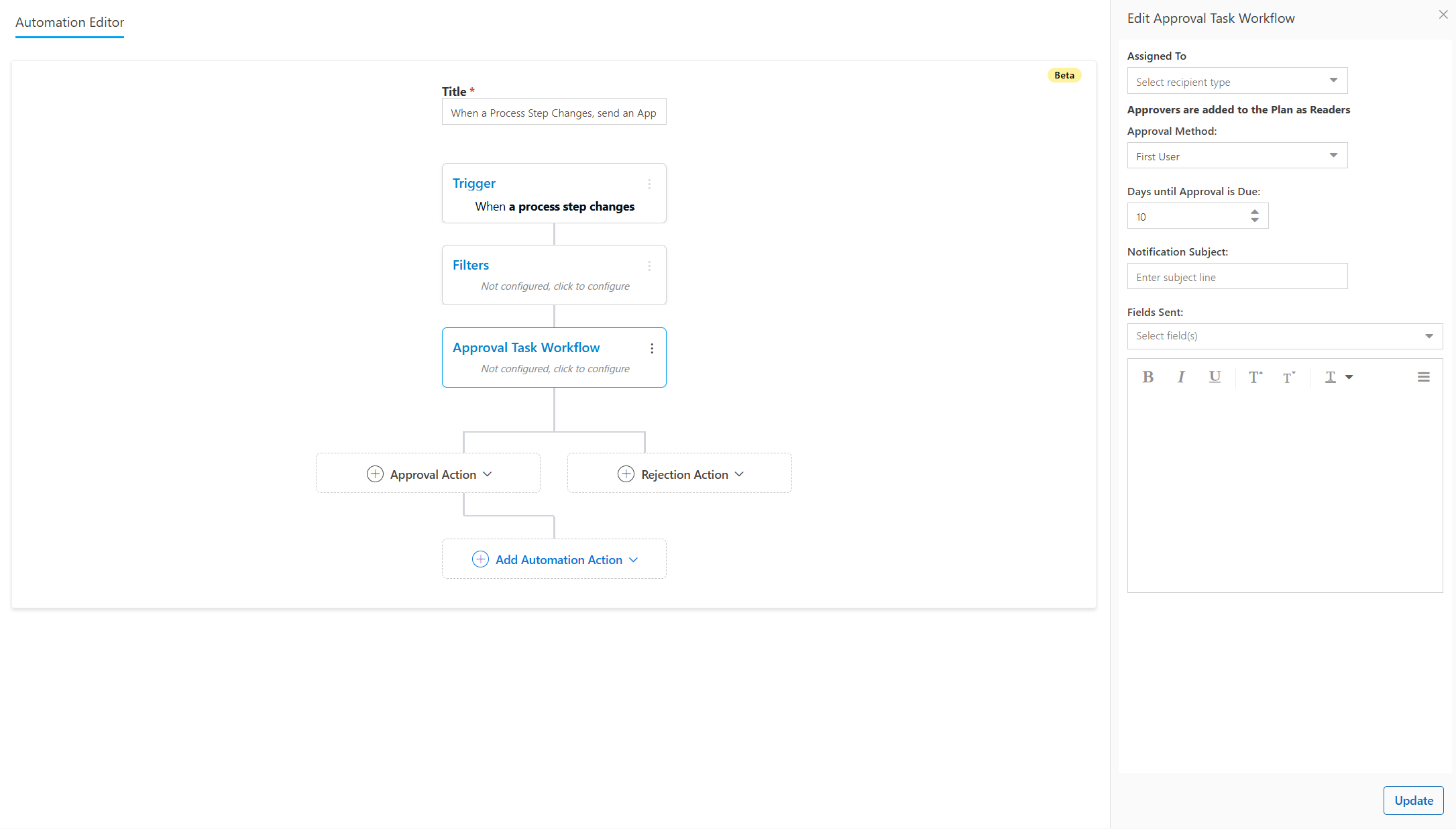Screen dimensions: 1456x829
Task: Select the Automation Editor tab
Action: coord(70,22)
